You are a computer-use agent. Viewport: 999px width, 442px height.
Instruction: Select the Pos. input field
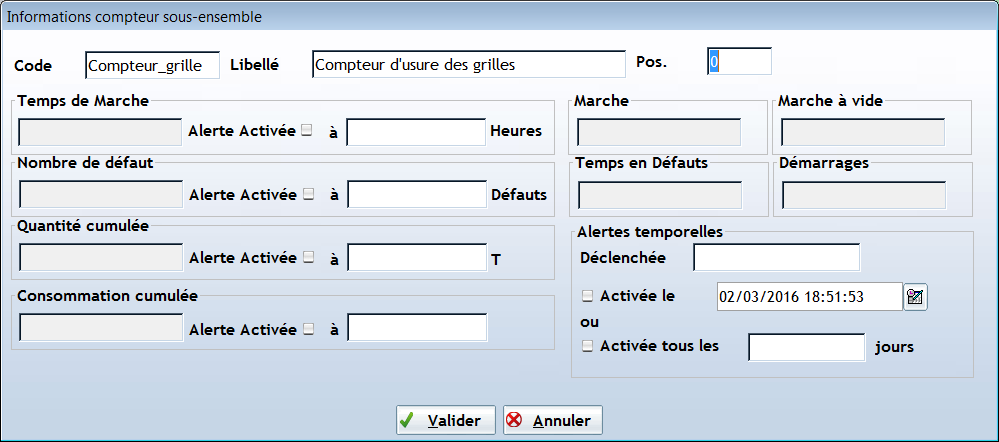pos(739,62)
